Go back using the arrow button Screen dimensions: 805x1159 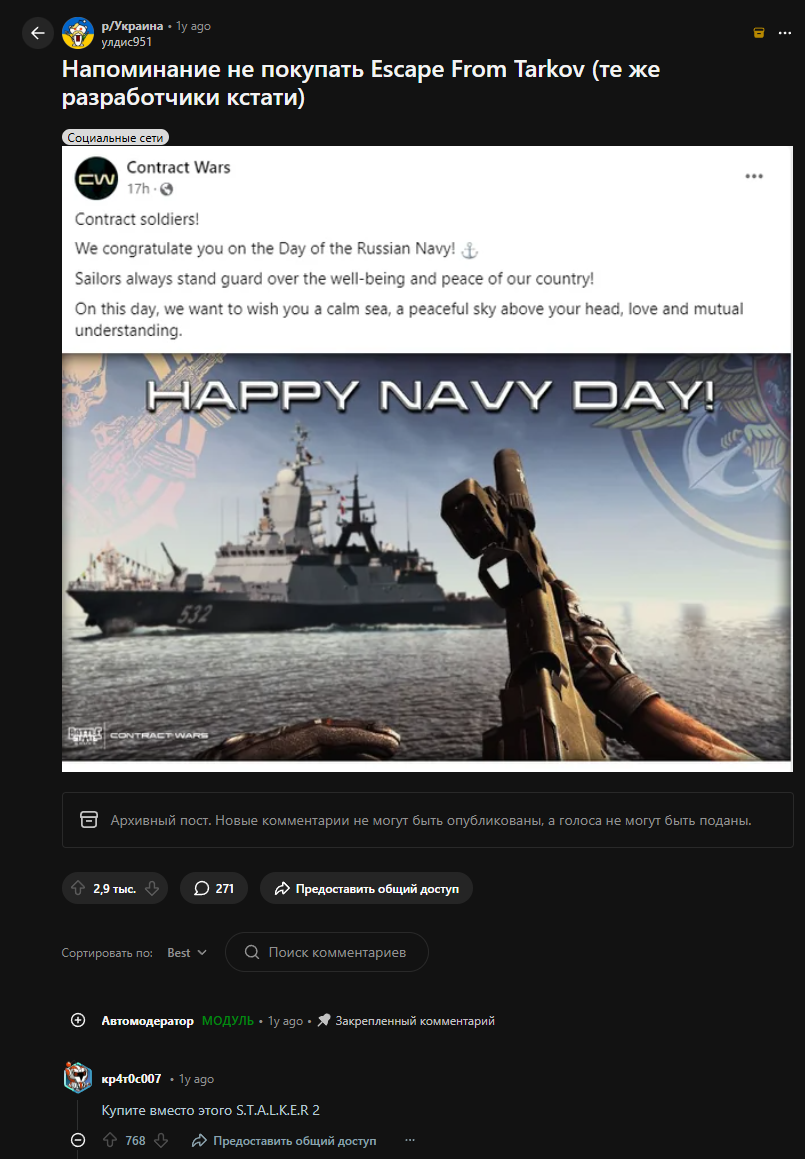[x=38, y=33]
